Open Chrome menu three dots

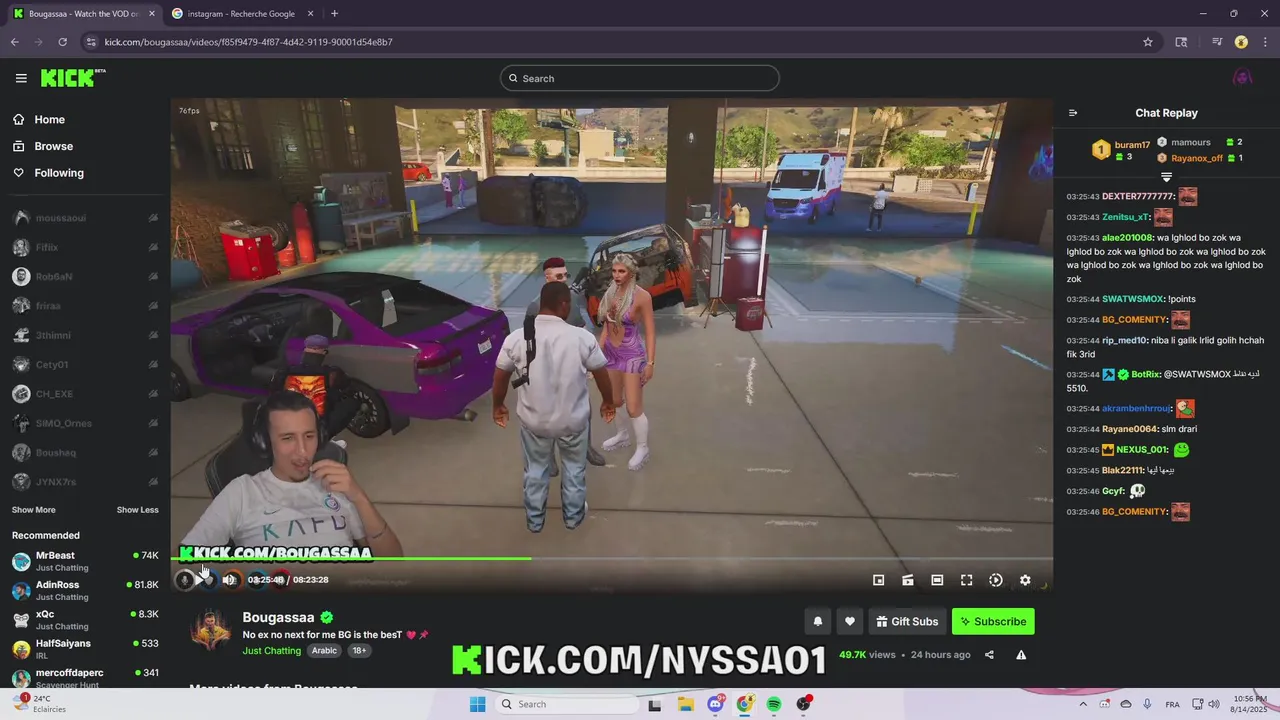coord(1266,42)
